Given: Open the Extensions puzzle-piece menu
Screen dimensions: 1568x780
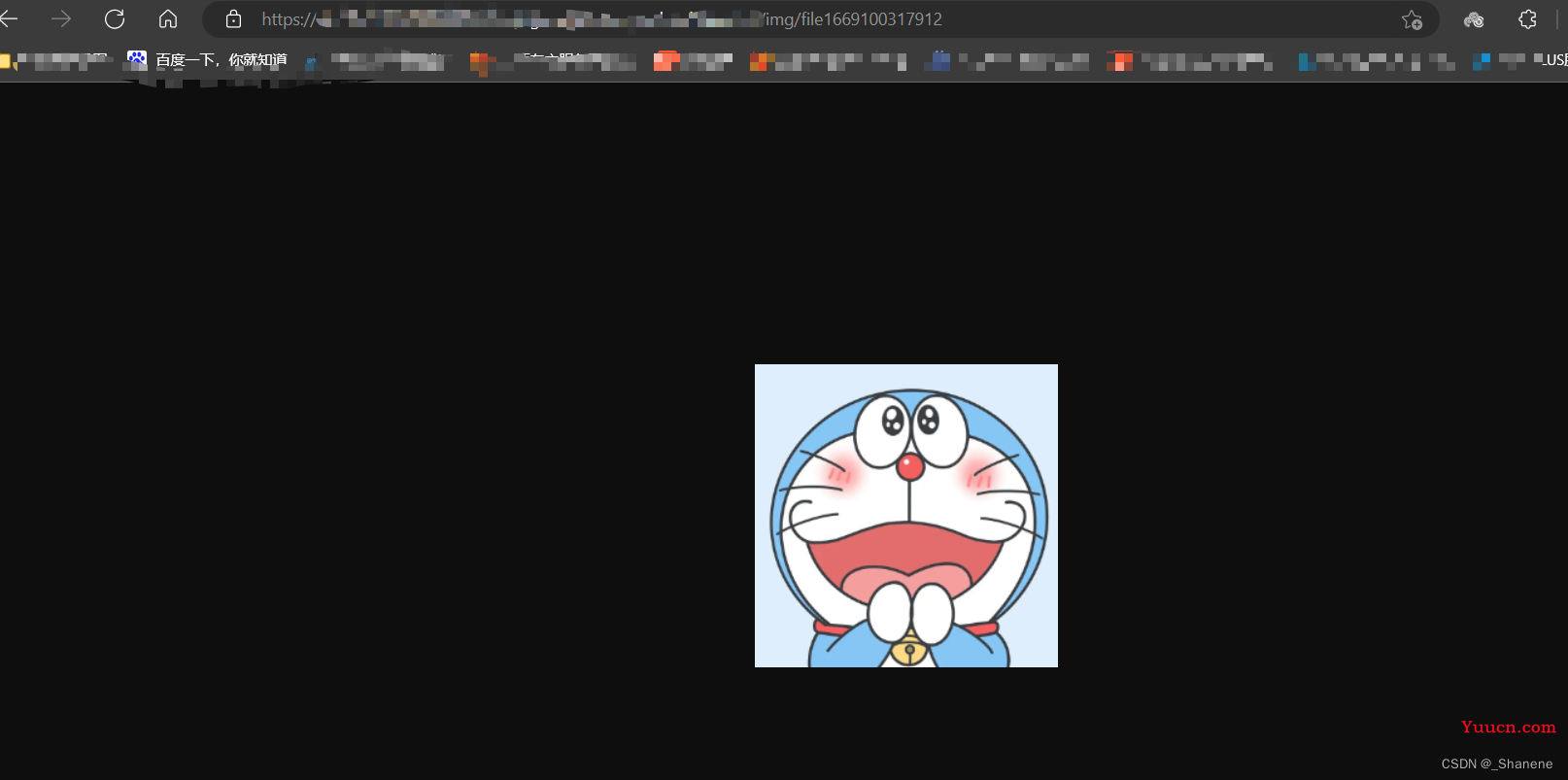Looking at the screenshot, I should pos(1527,19).
